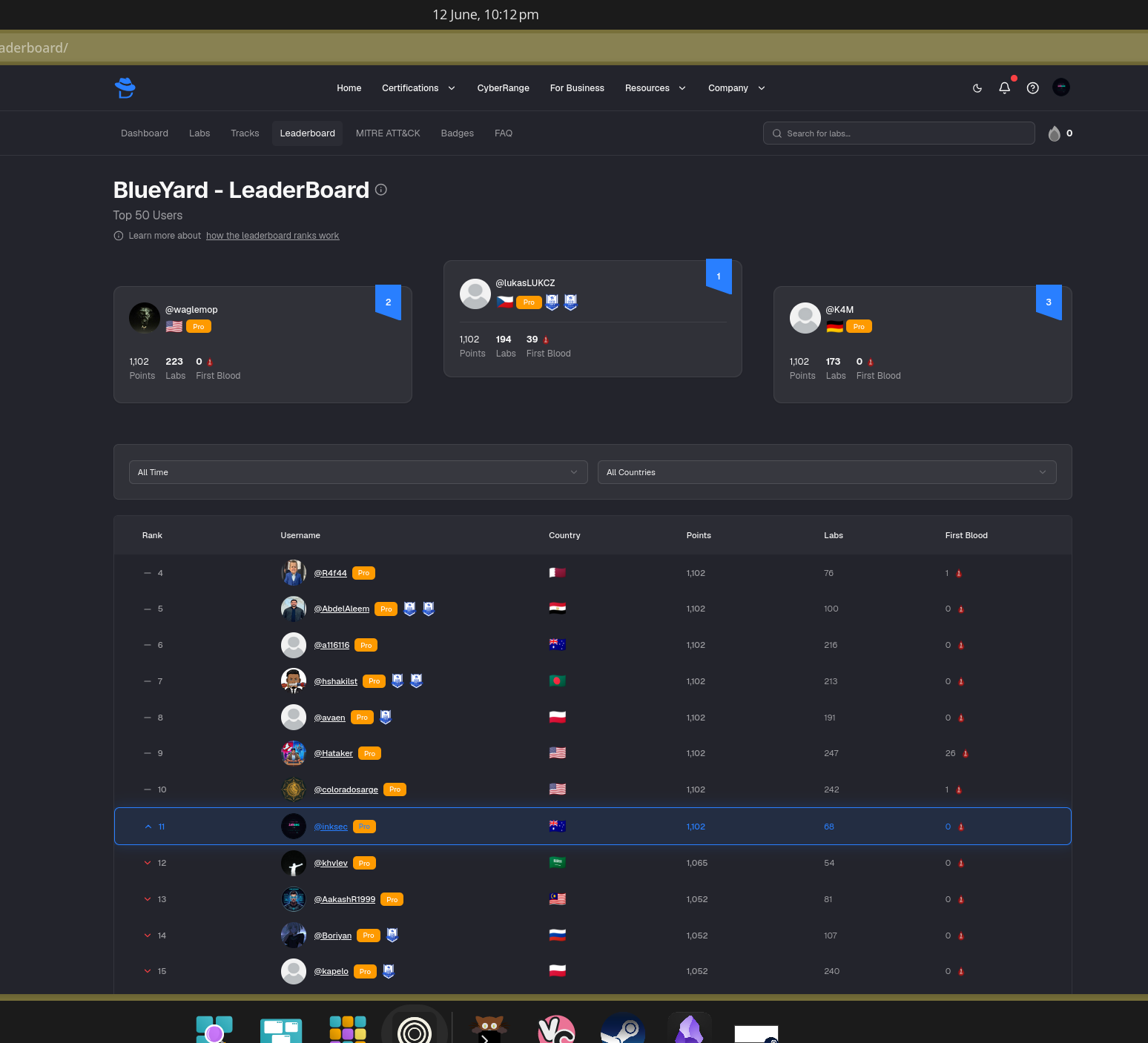
Task: Go to Home in top navigation
Action: (x=349, y=88)
